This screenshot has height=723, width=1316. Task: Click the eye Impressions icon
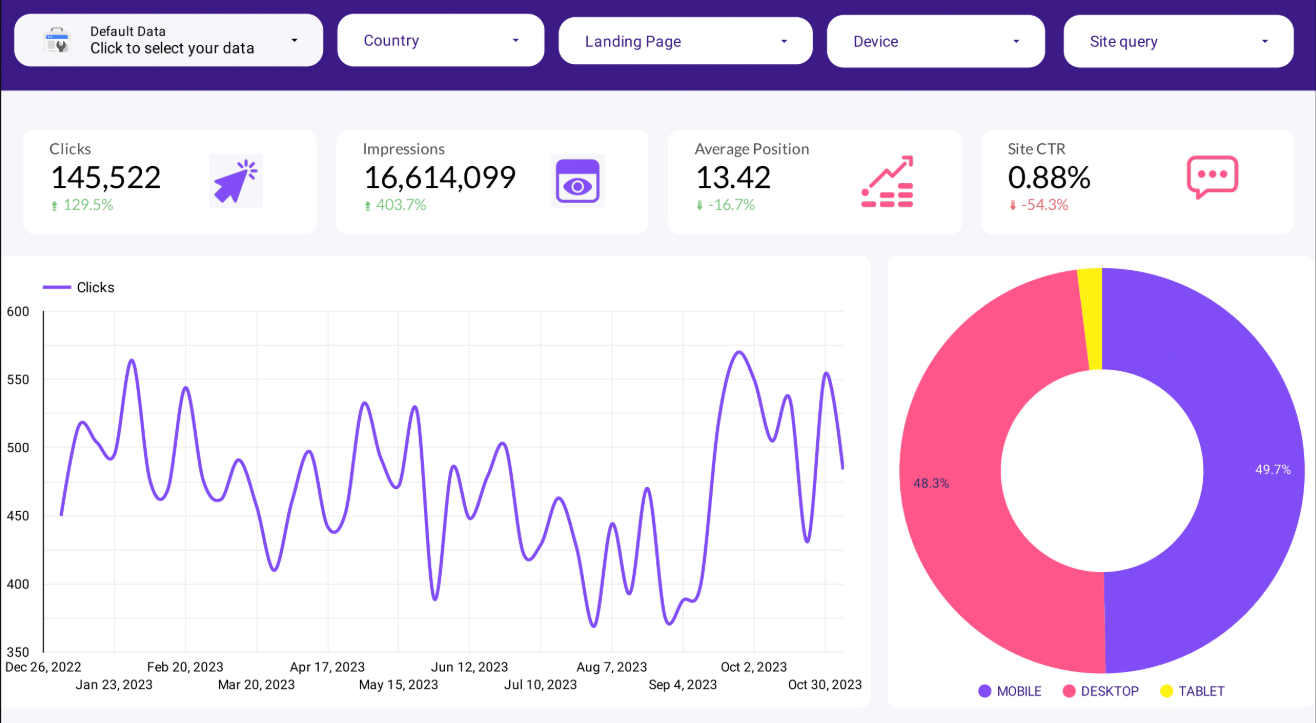(x=577, y=182)
